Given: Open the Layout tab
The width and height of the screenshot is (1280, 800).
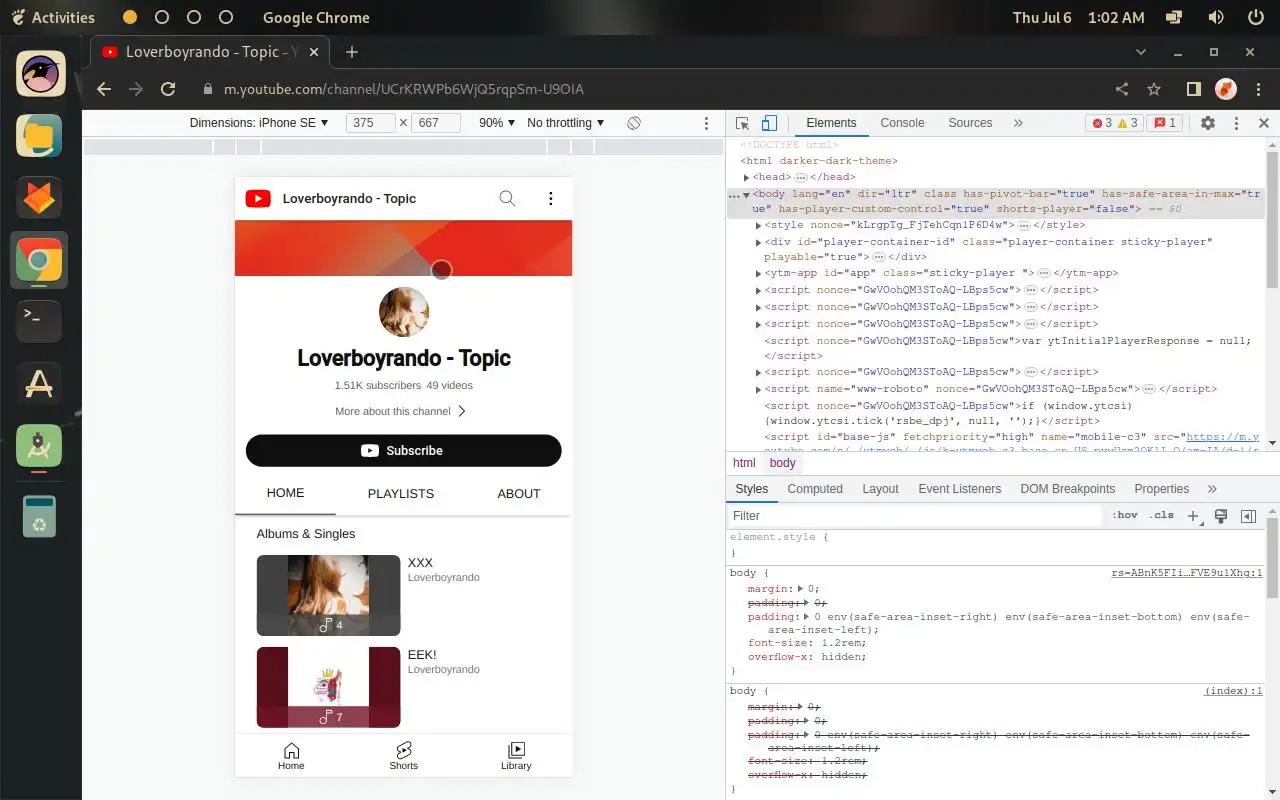Looking at the screenshot, I should [880, 489].
